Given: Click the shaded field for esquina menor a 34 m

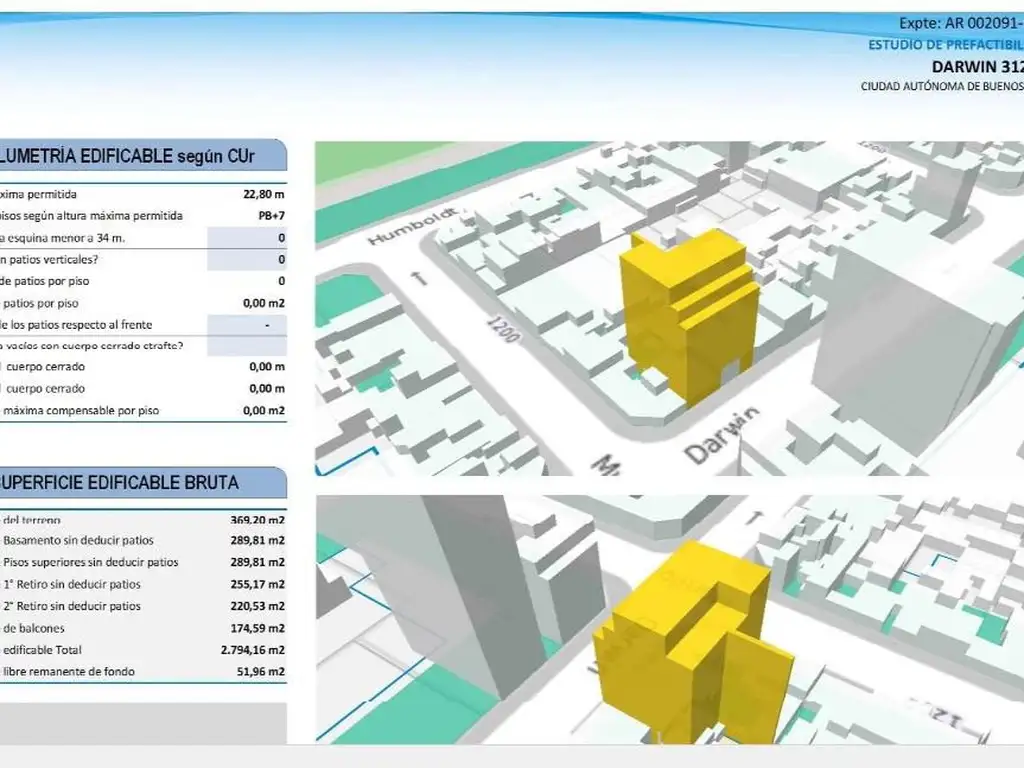Looking at the screenshot, I should [247, 238].
